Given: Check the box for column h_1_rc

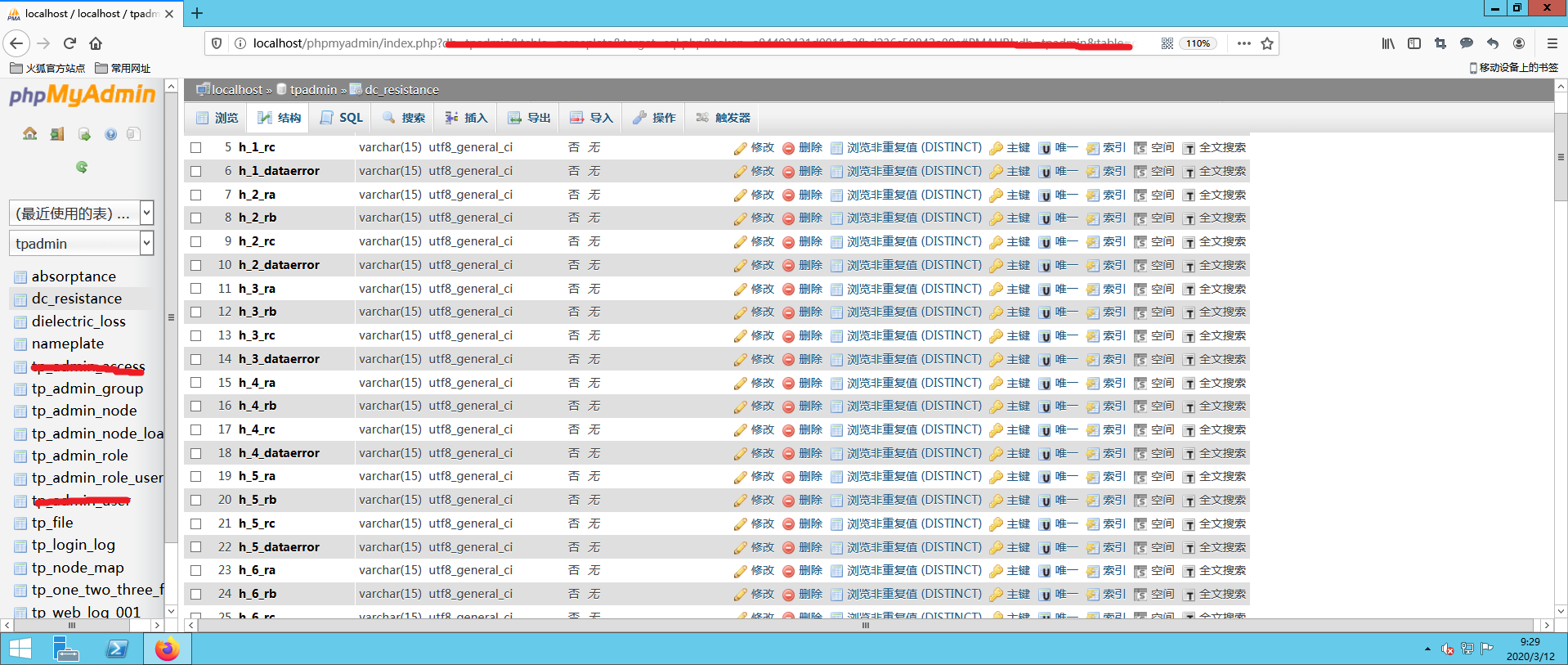Looking at the screenshot, I should coord(196,148).
